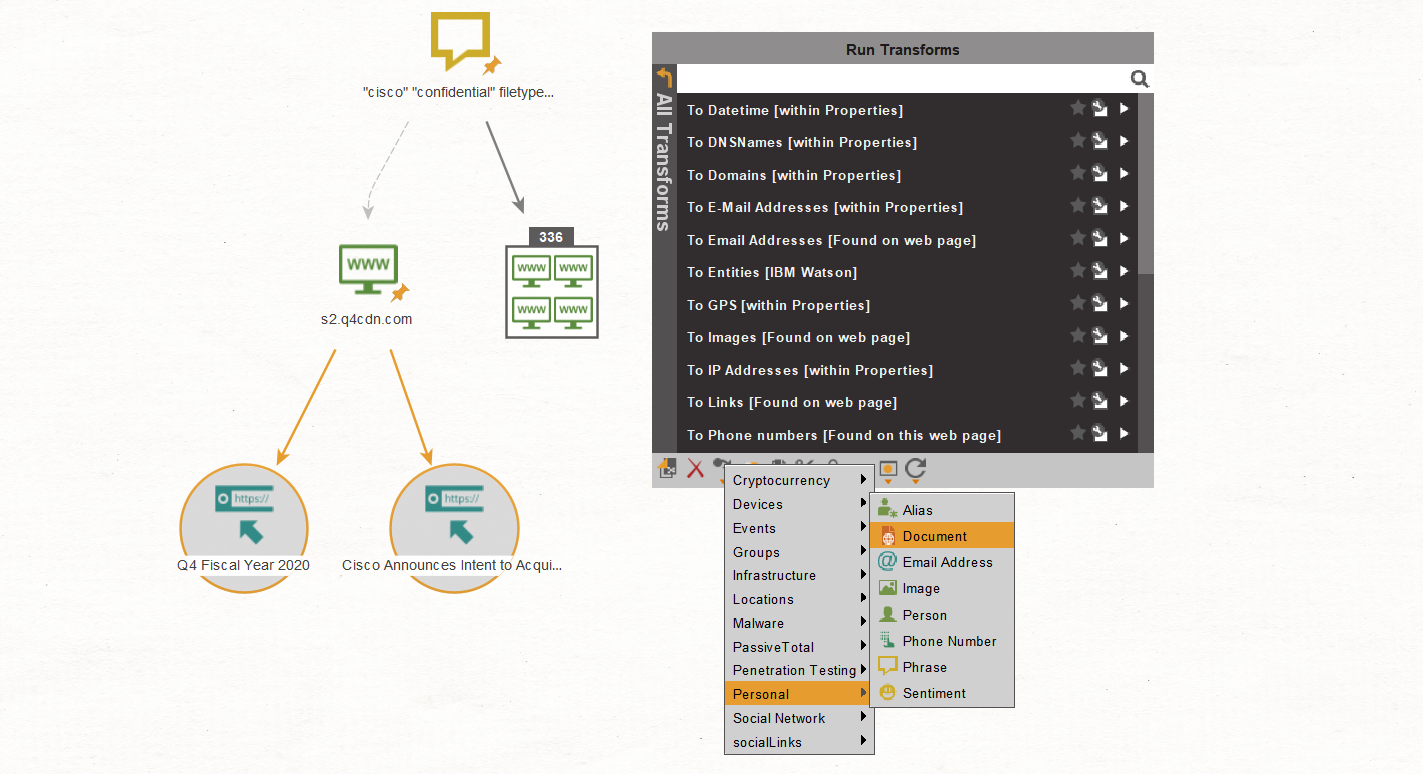Run To E-Mail Addresses [within Properties] play arrow
Viewport: 1423px width, 774px height.
(1124, 206)
